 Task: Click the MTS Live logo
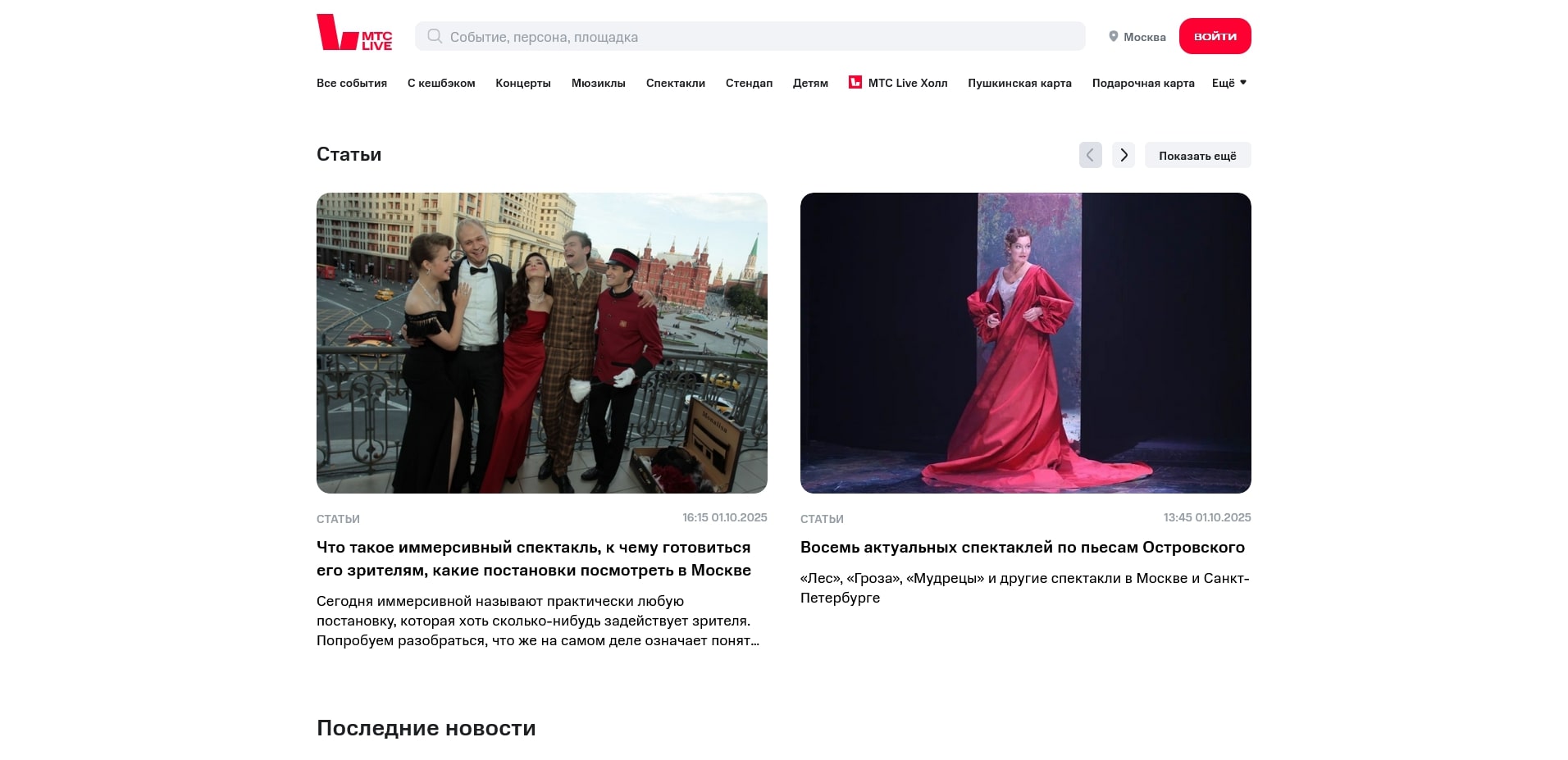tap(353, 35)
